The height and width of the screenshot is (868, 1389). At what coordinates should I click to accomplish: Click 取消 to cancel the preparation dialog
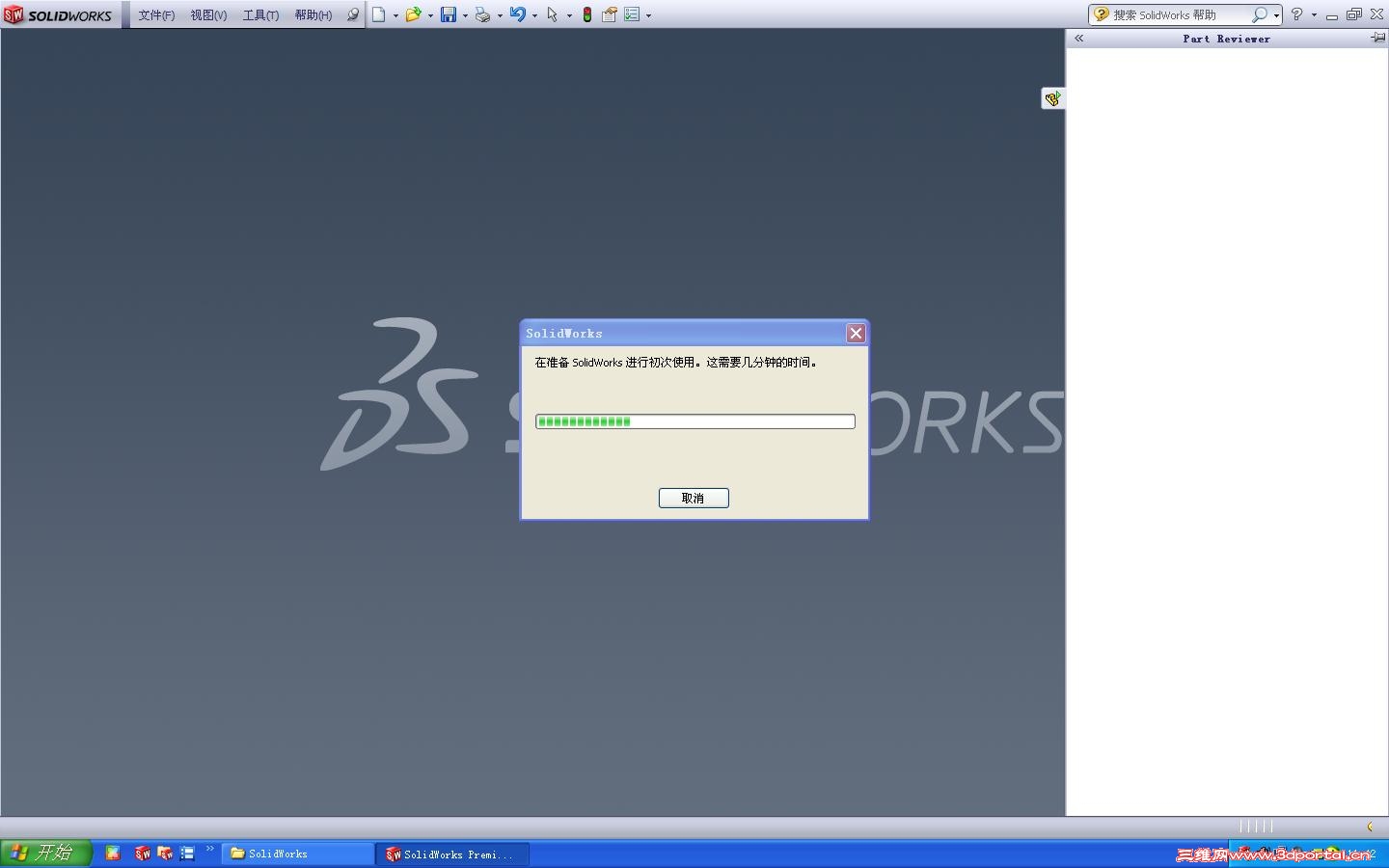694,498
